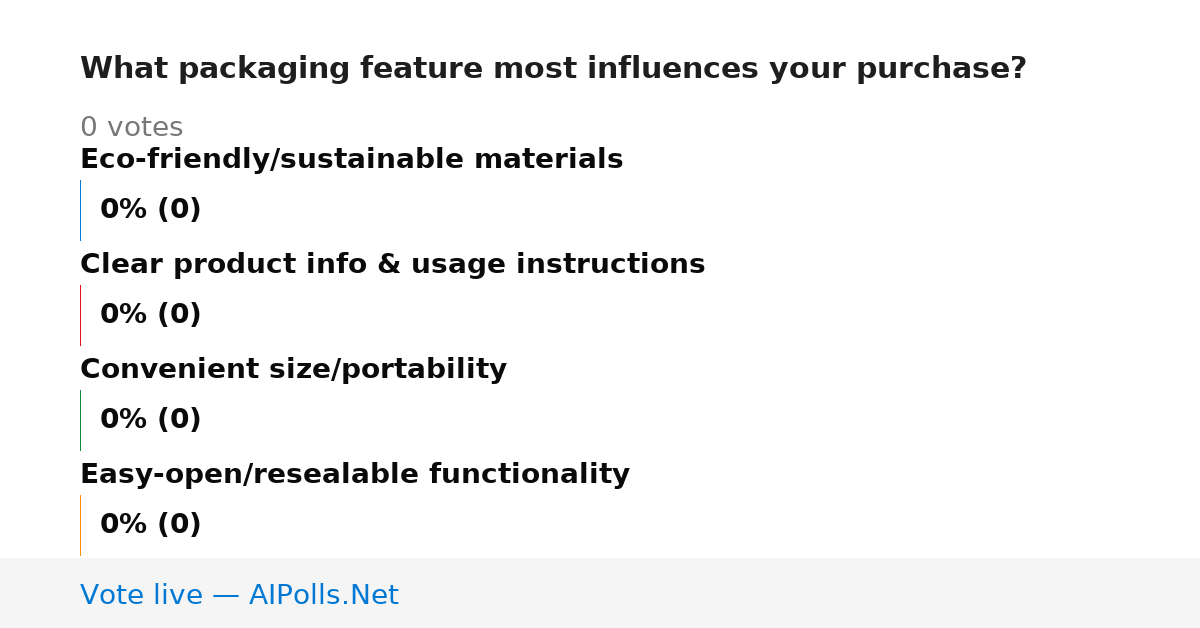Click the red bar for Clear product info

click(x=80, y=315)
